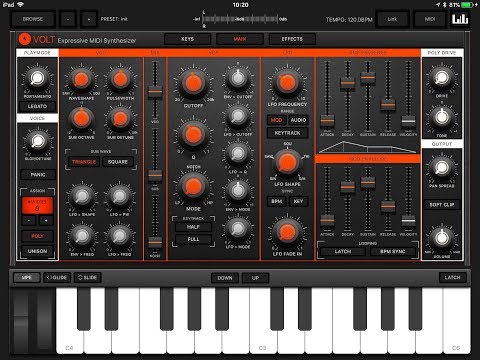The image size is (480, 360).
Task: Click the PORTAMENTO knob
Action: click(x=37, y=79)
